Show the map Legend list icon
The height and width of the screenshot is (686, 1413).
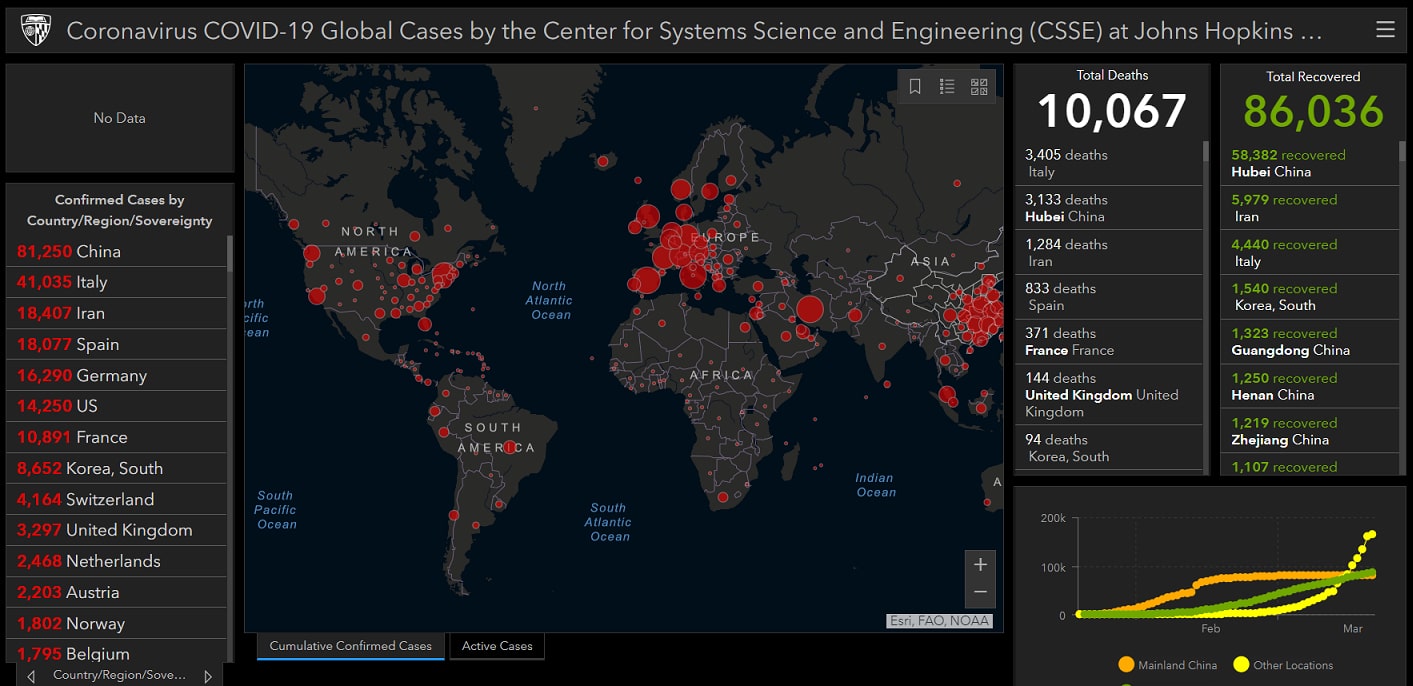coord(947,87)
